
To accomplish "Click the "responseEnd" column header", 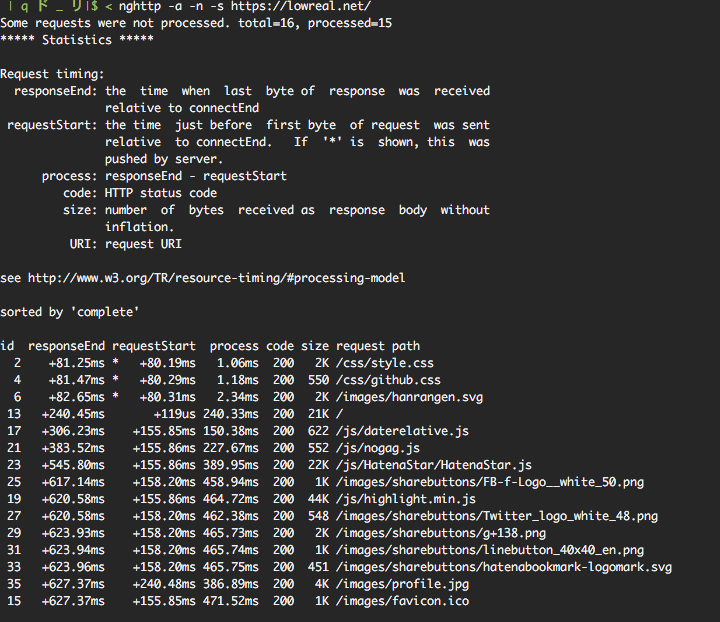I will point(66,346).
